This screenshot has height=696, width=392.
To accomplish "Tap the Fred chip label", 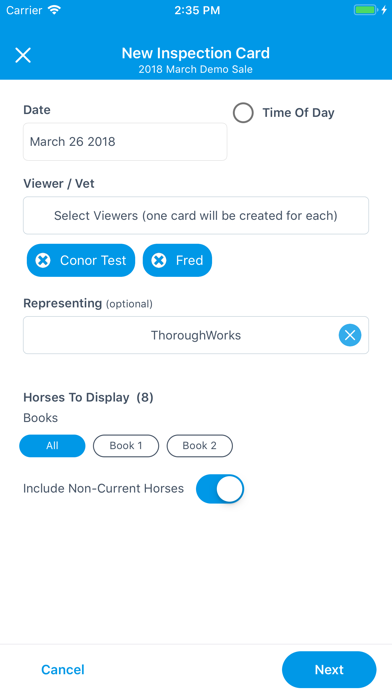I will pyautogui.click(x=190, y=261).
